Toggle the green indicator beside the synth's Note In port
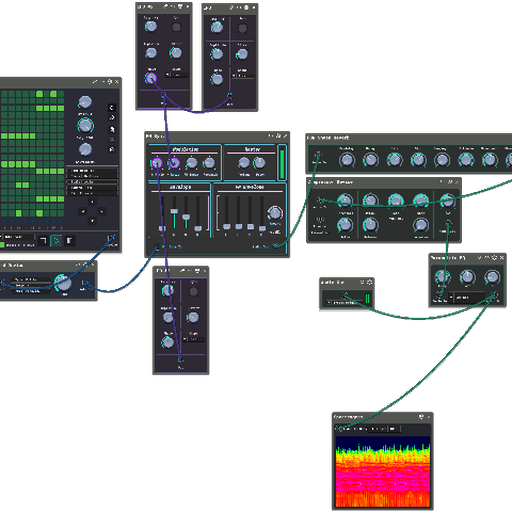The image size is (512, 512). 164,247
